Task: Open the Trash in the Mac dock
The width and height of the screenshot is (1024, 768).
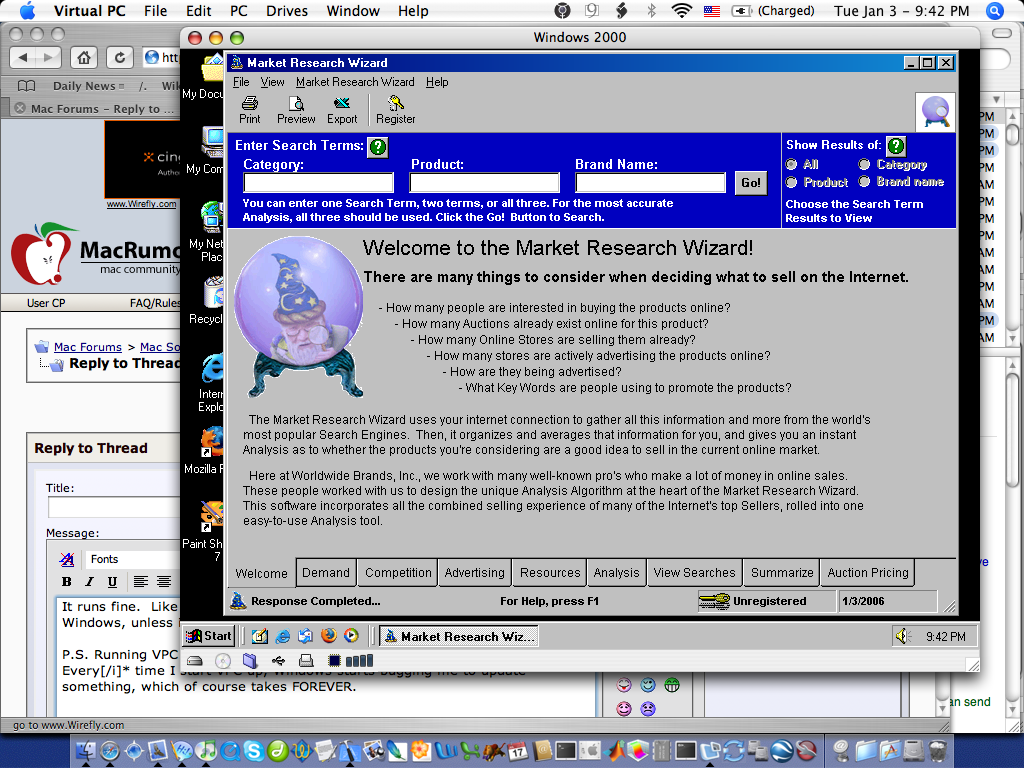Action: [938, 751]
